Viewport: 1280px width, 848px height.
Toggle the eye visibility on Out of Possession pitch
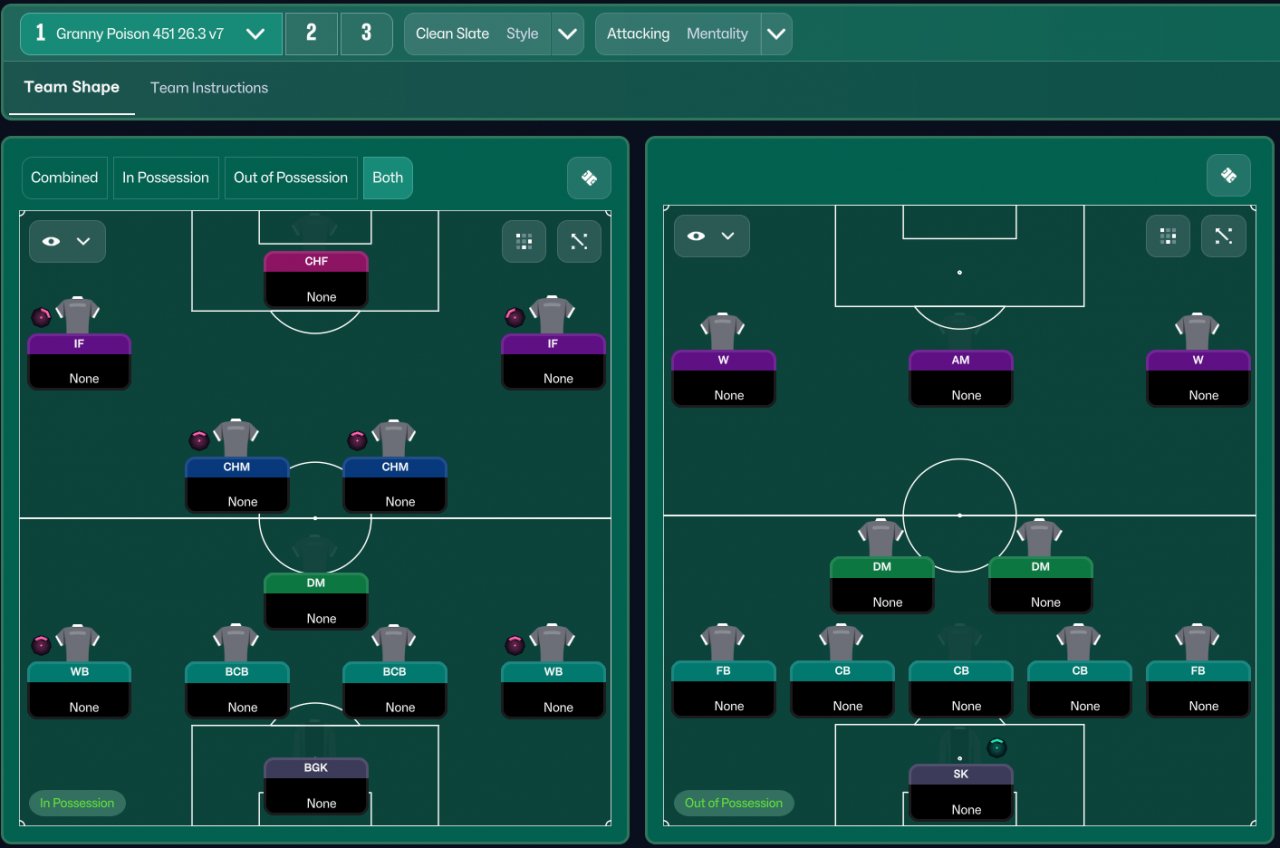pyautogui.click(x=696, y=236)
